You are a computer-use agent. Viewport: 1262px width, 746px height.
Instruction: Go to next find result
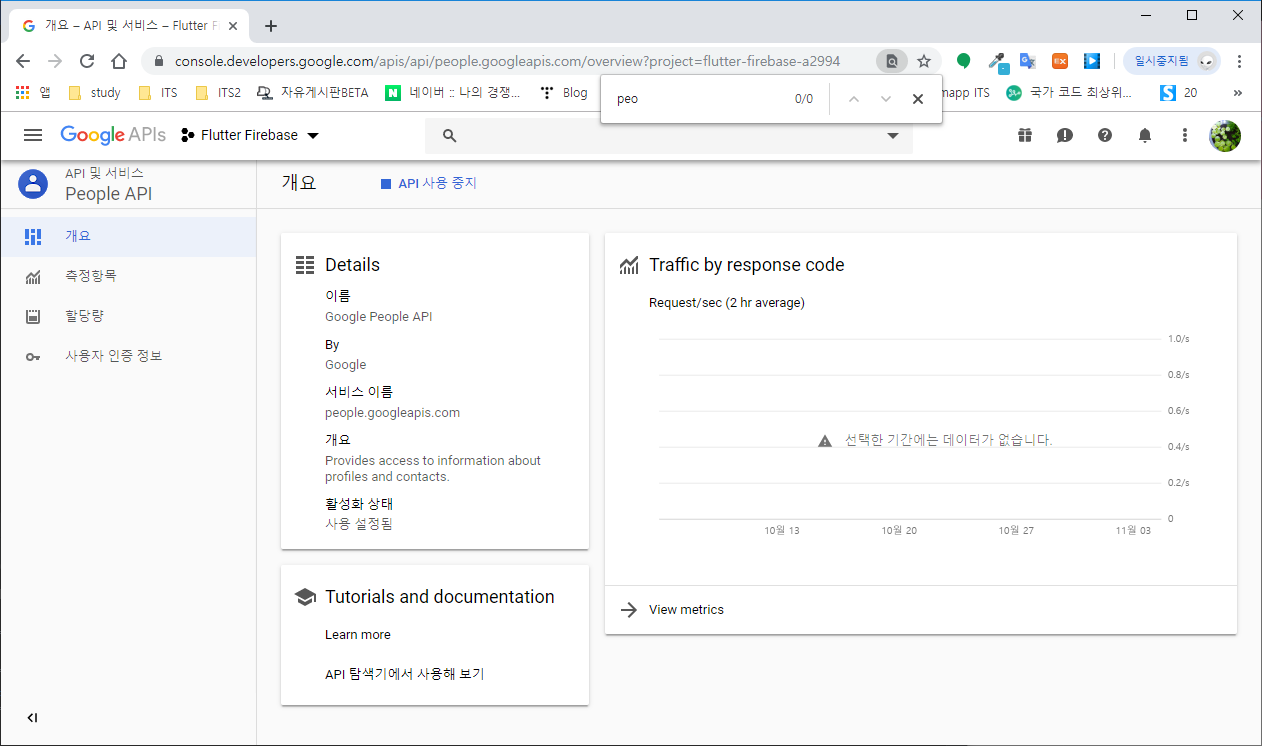point(885,99)
